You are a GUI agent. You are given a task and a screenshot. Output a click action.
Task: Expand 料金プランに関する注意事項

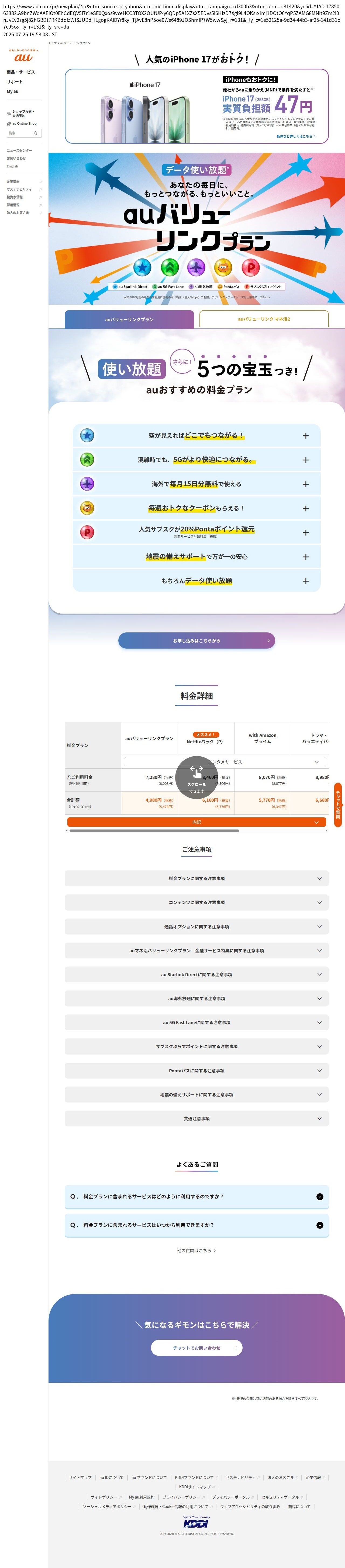click(196, 878)
